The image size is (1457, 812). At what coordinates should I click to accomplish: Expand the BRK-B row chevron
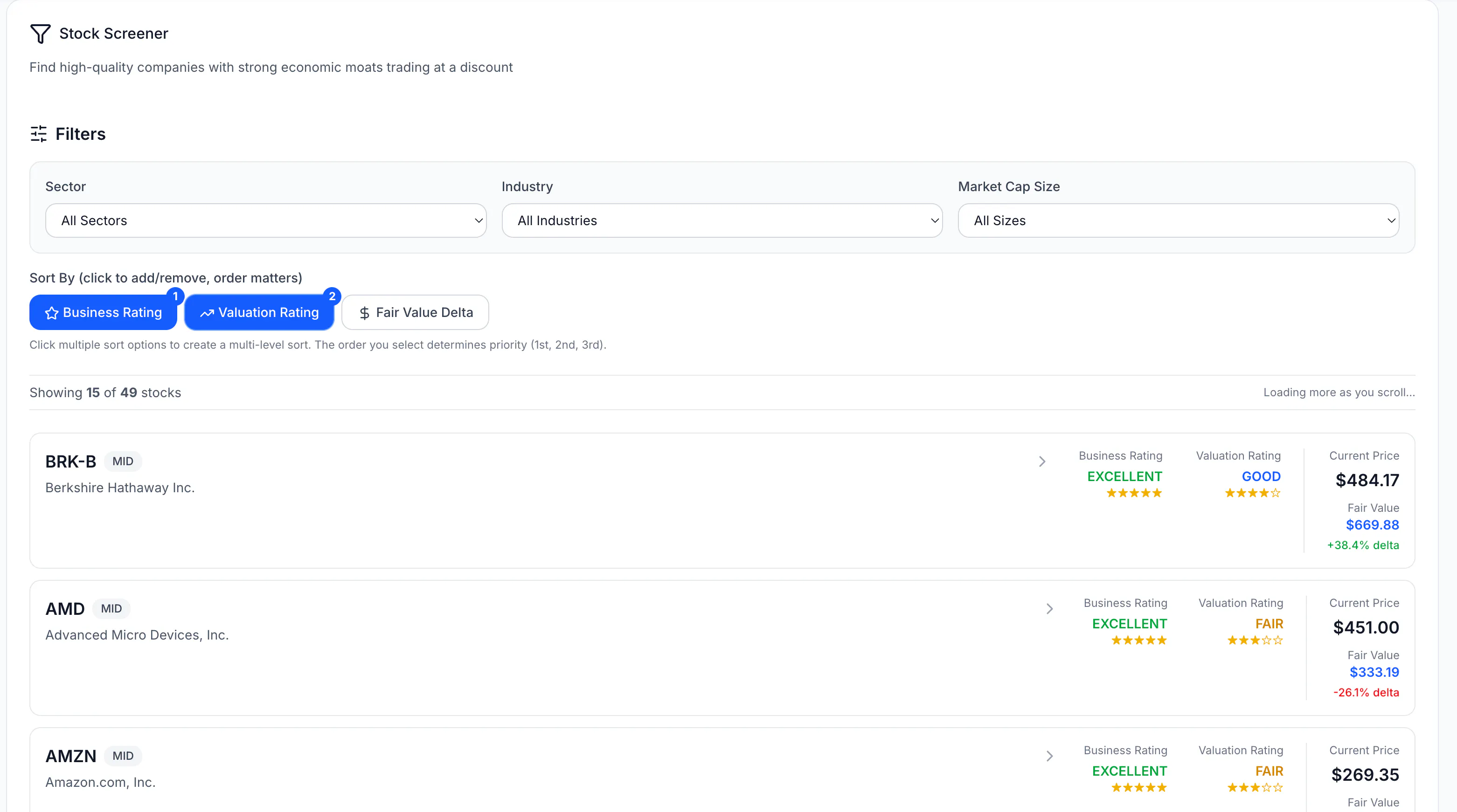point(1042,461)
